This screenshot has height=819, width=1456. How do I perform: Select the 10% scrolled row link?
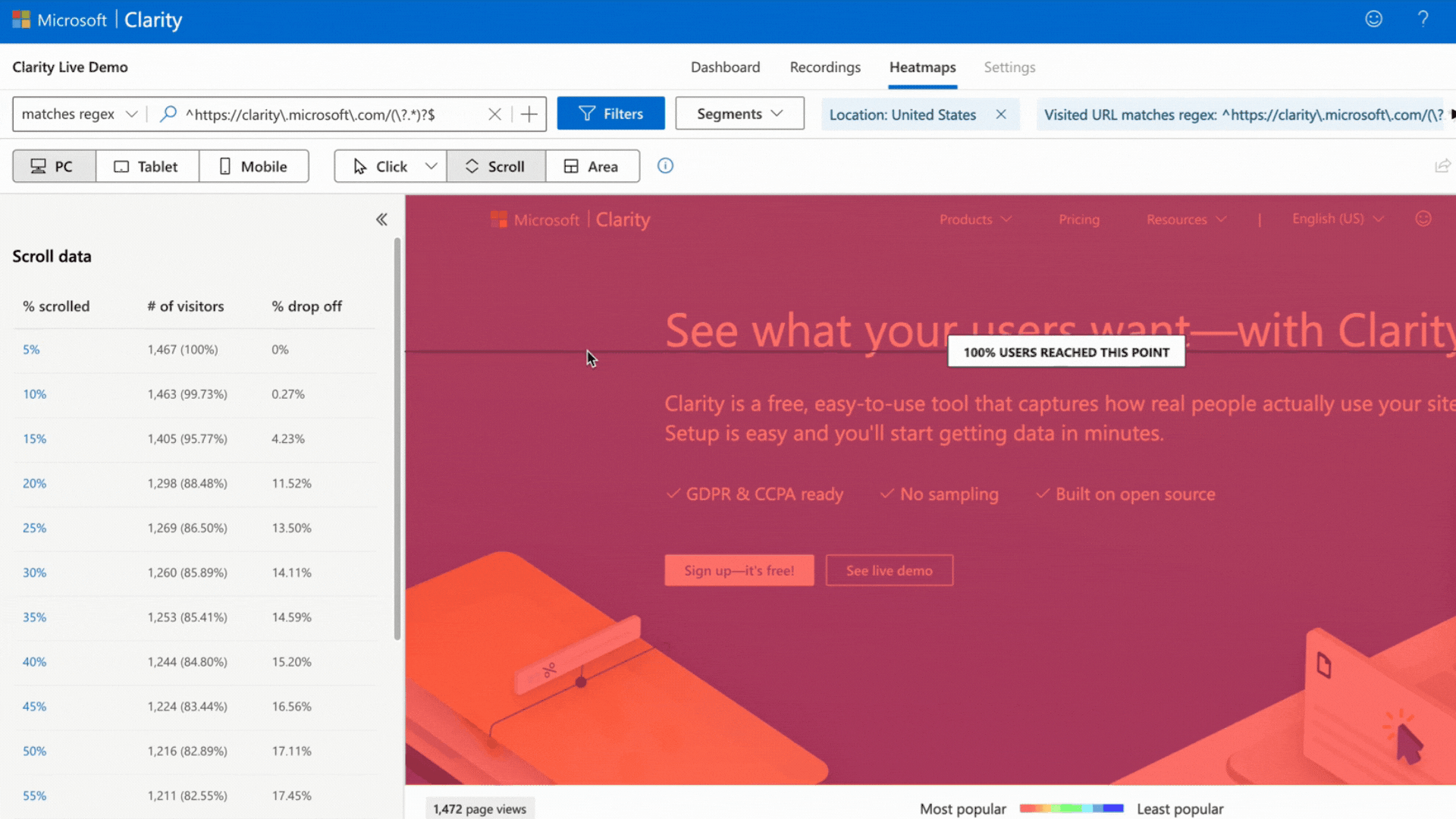34,394
